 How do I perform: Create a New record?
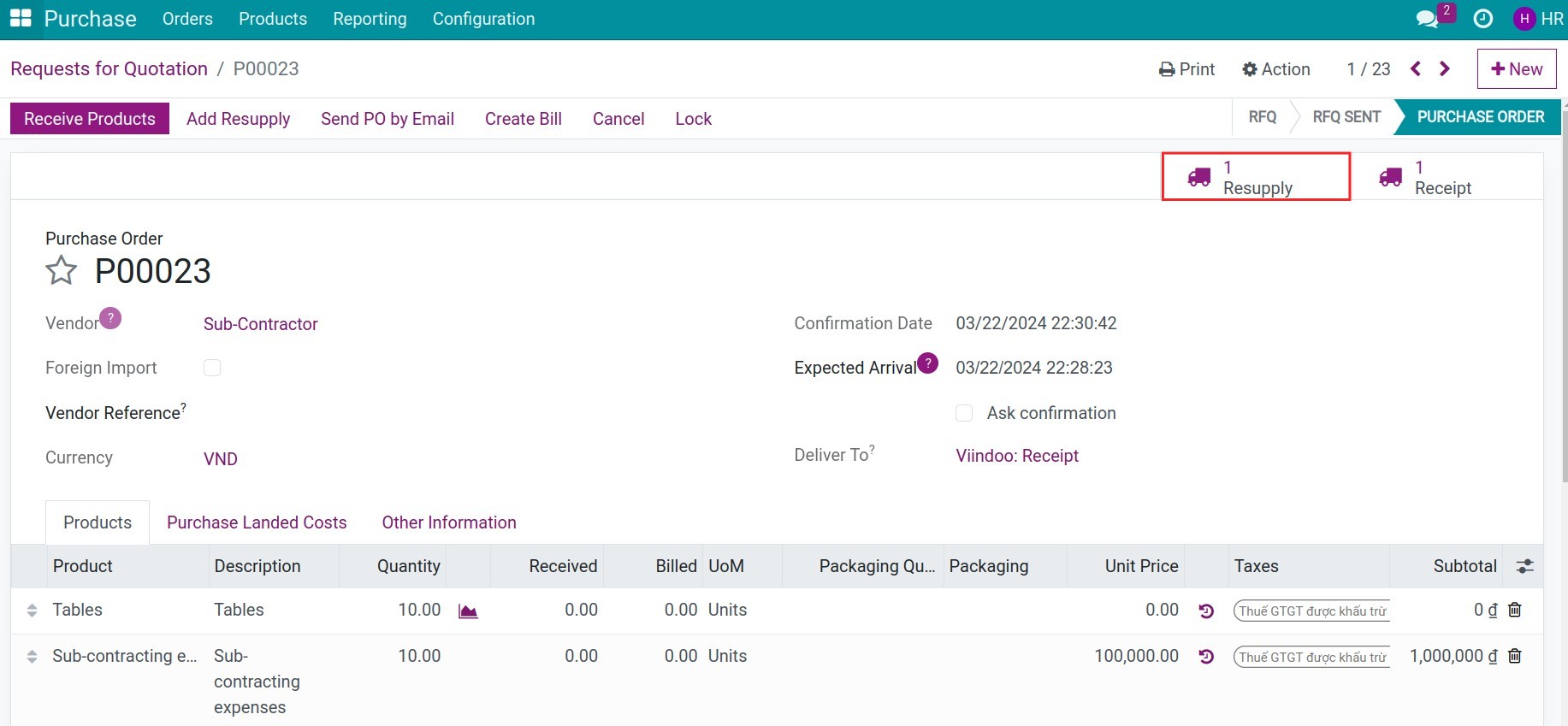(x=1517, y=68)
